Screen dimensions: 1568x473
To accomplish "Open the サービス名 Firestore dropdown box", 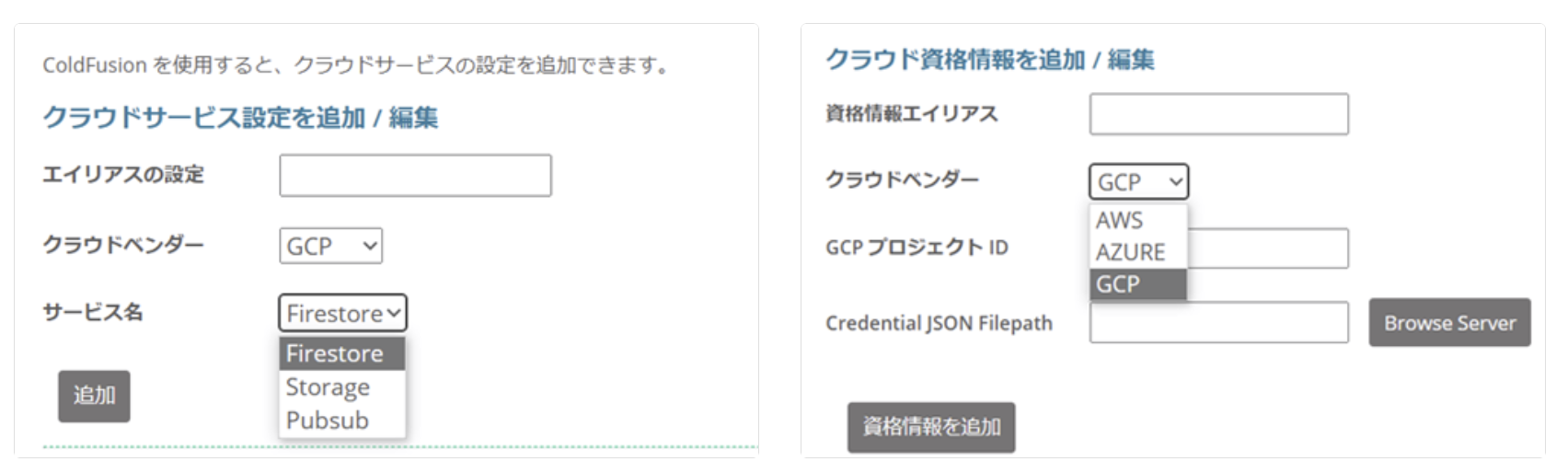I will pos(342,313).
